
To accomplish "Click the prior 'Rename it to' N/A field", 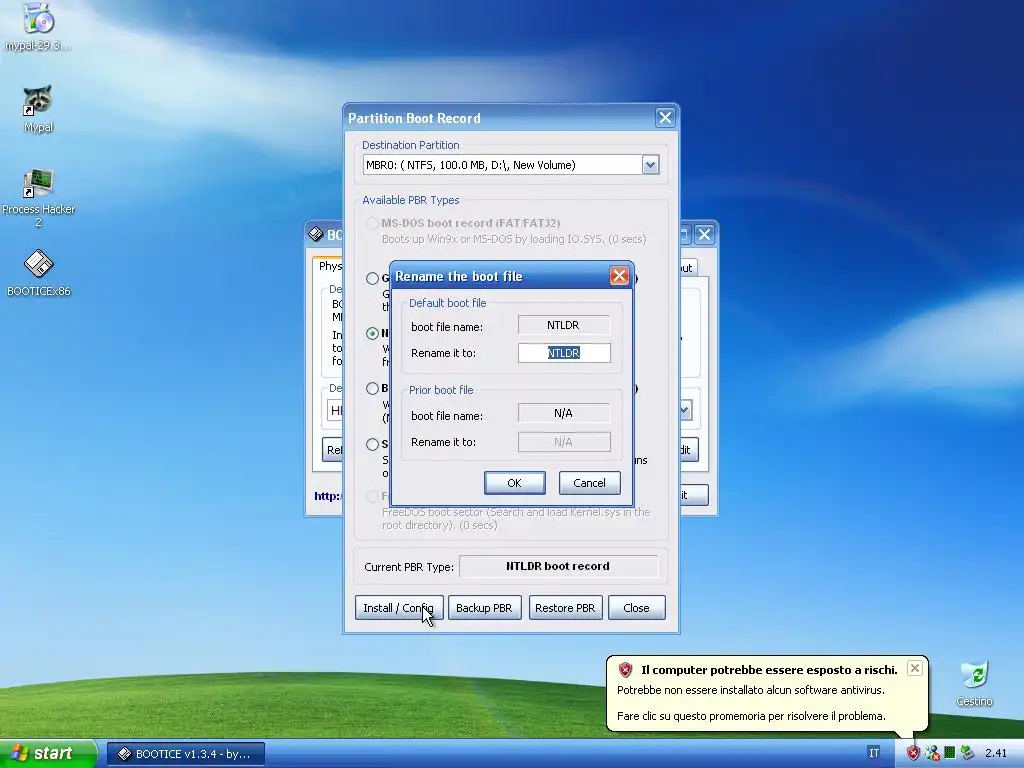I will pos(564,442).
